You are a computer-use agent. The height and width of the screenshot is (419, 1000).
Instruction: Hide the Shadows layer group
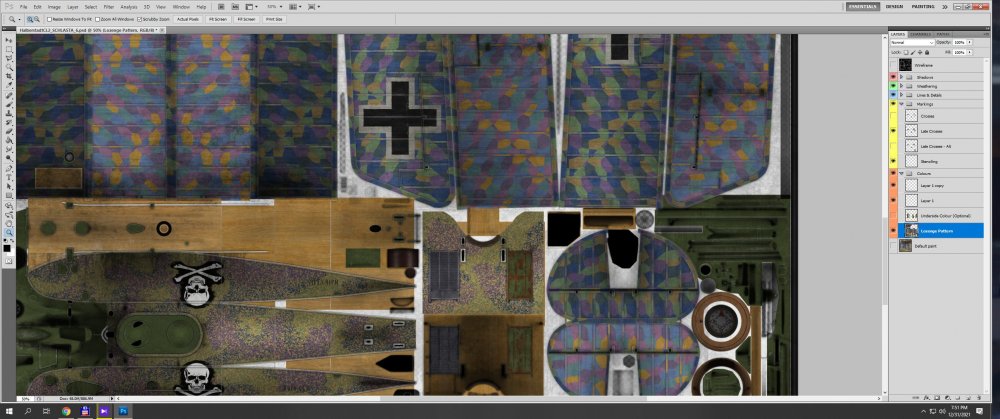893,77
